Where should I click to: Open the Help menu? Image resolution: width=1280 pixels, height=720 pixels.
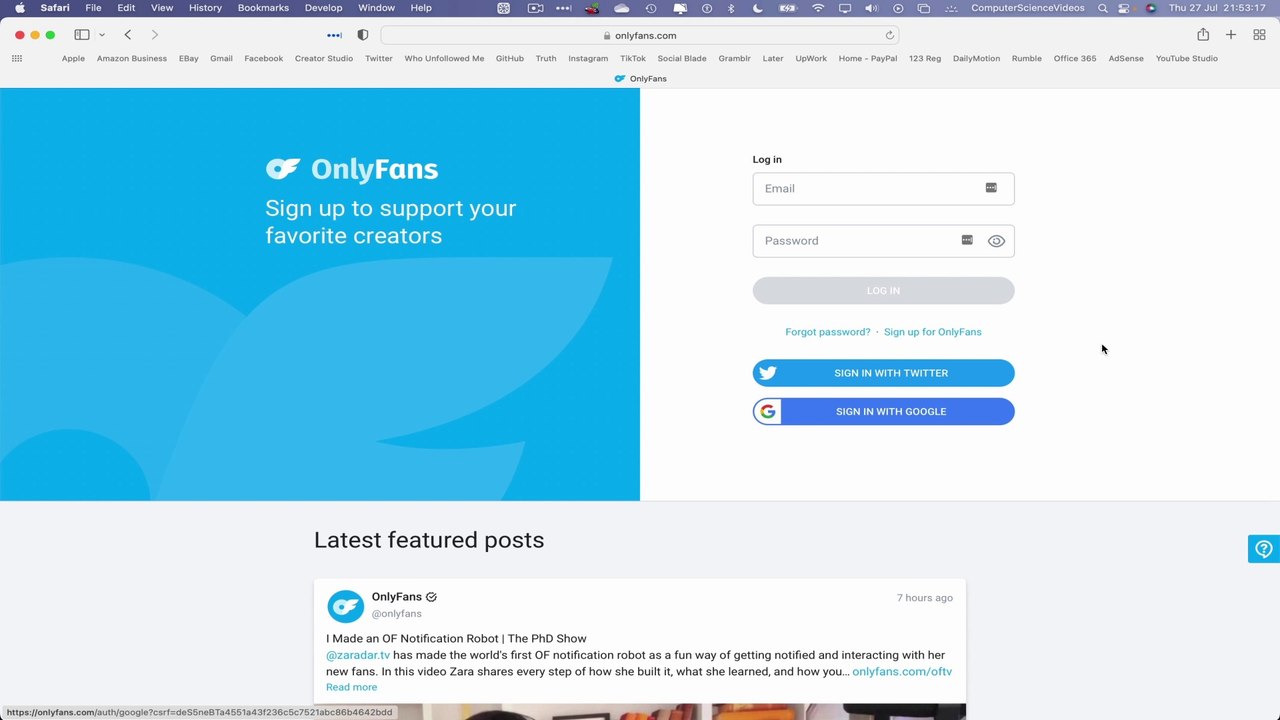pos(421,8)
